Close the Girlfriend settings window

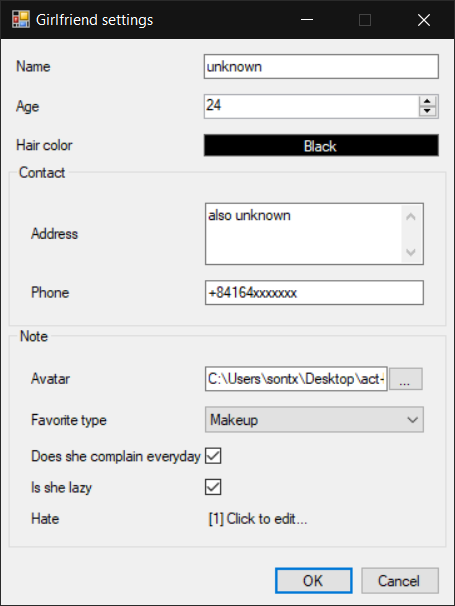(424, 20)
